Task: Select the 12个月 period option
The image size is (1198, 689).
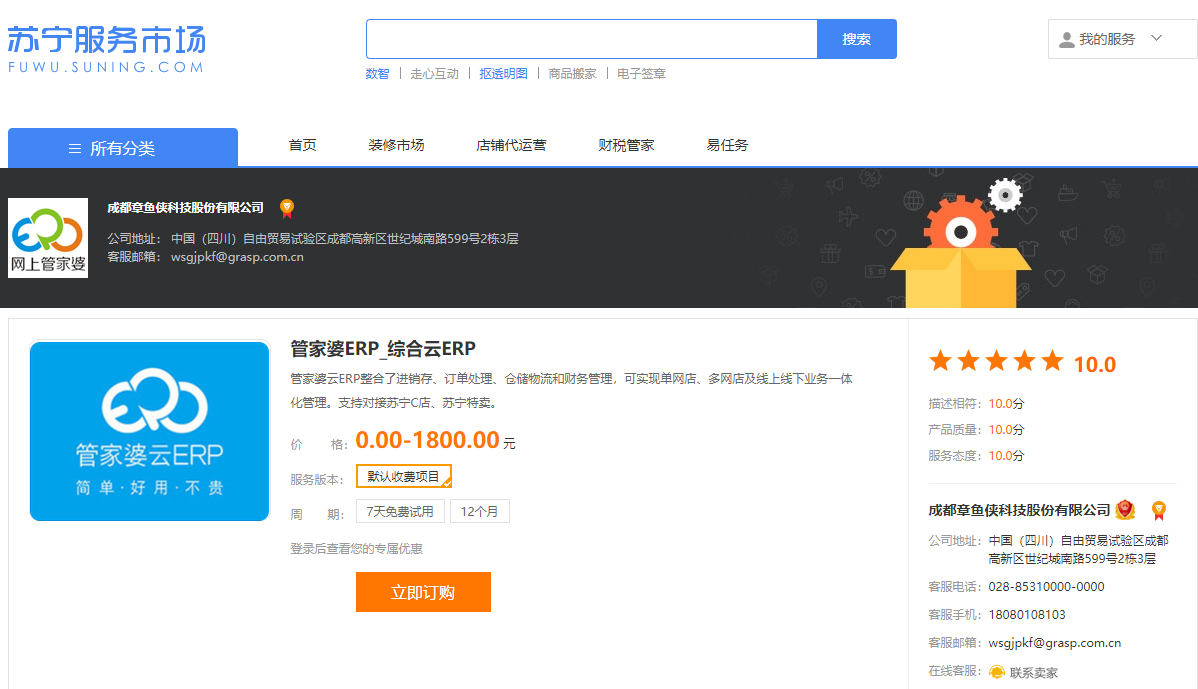Action: click(480, 511)
